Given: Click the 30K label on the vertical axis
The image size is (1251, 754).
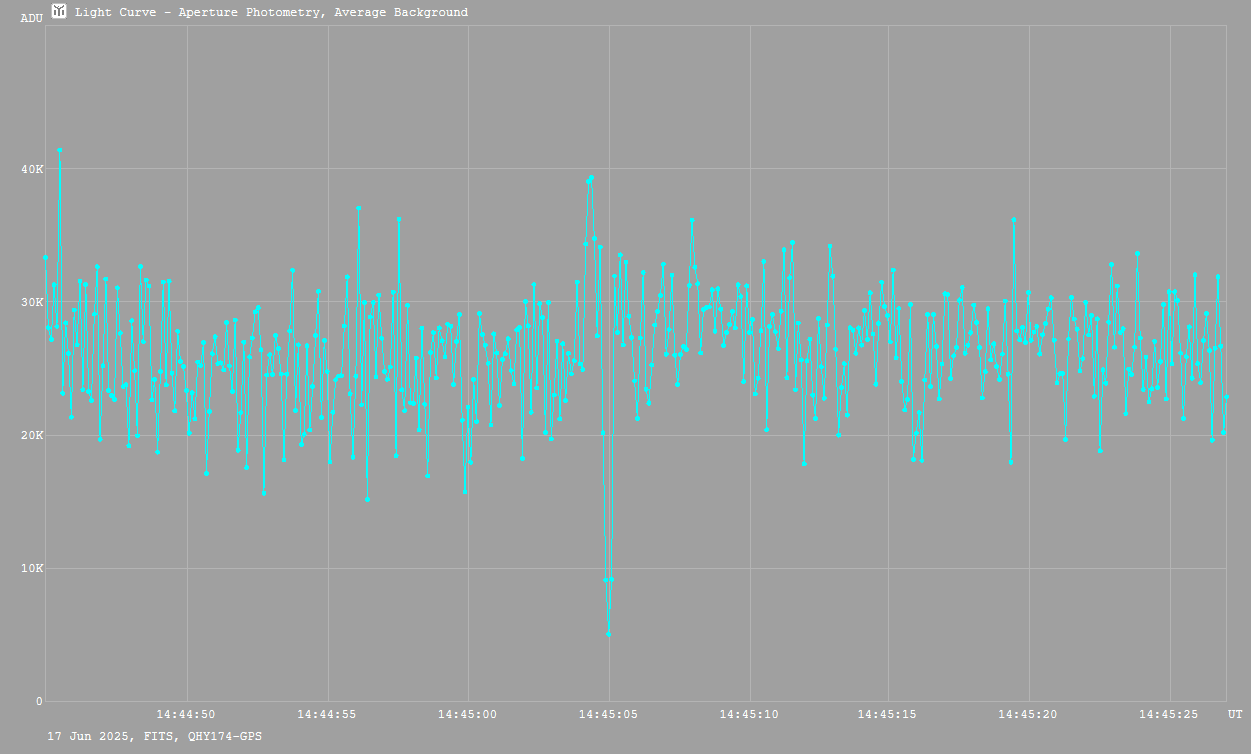Looking at the screenshot, I should click(x=32, y=302).
